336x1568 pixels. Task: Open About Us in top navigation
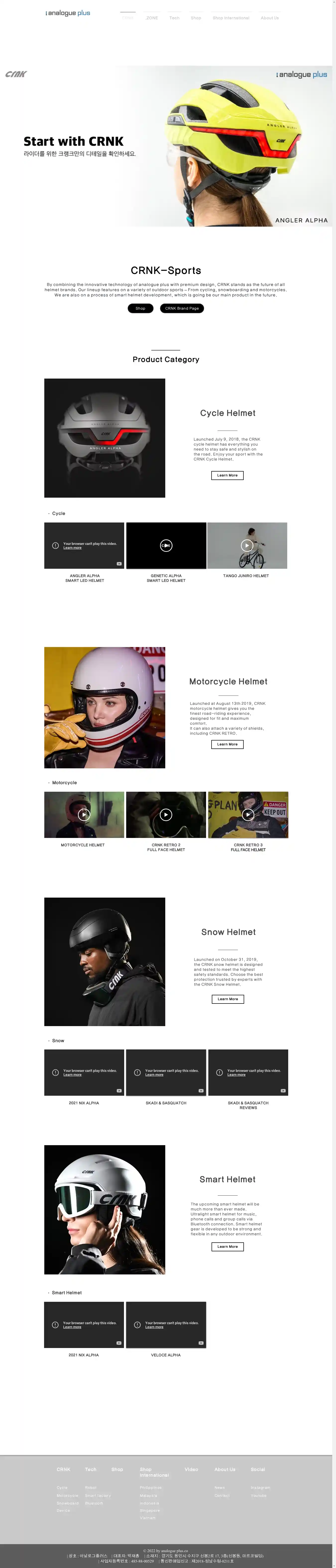tap(270, 18)
